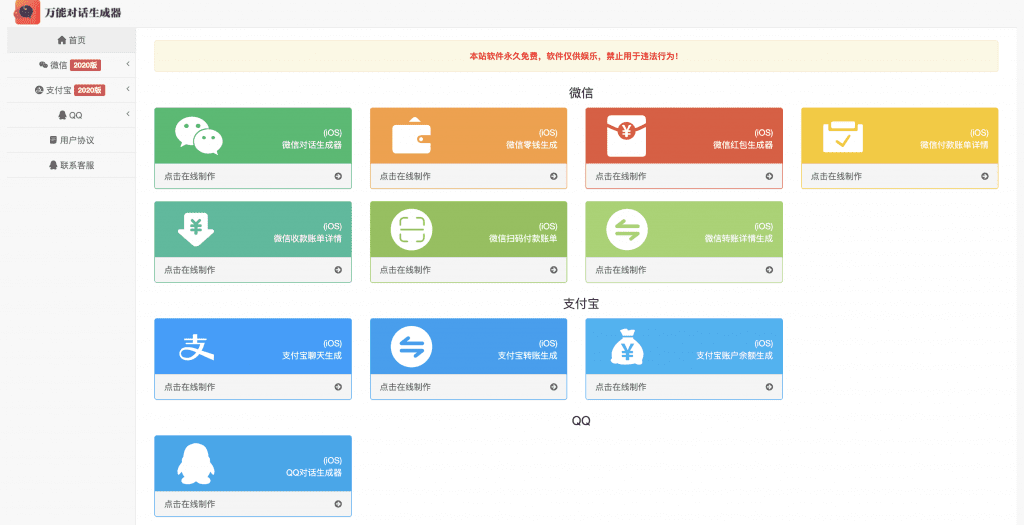Click 点击在线制作 under 微信红包生成器
The height and width of the screenshot is (525, 1024).
(x=620, y=176)
